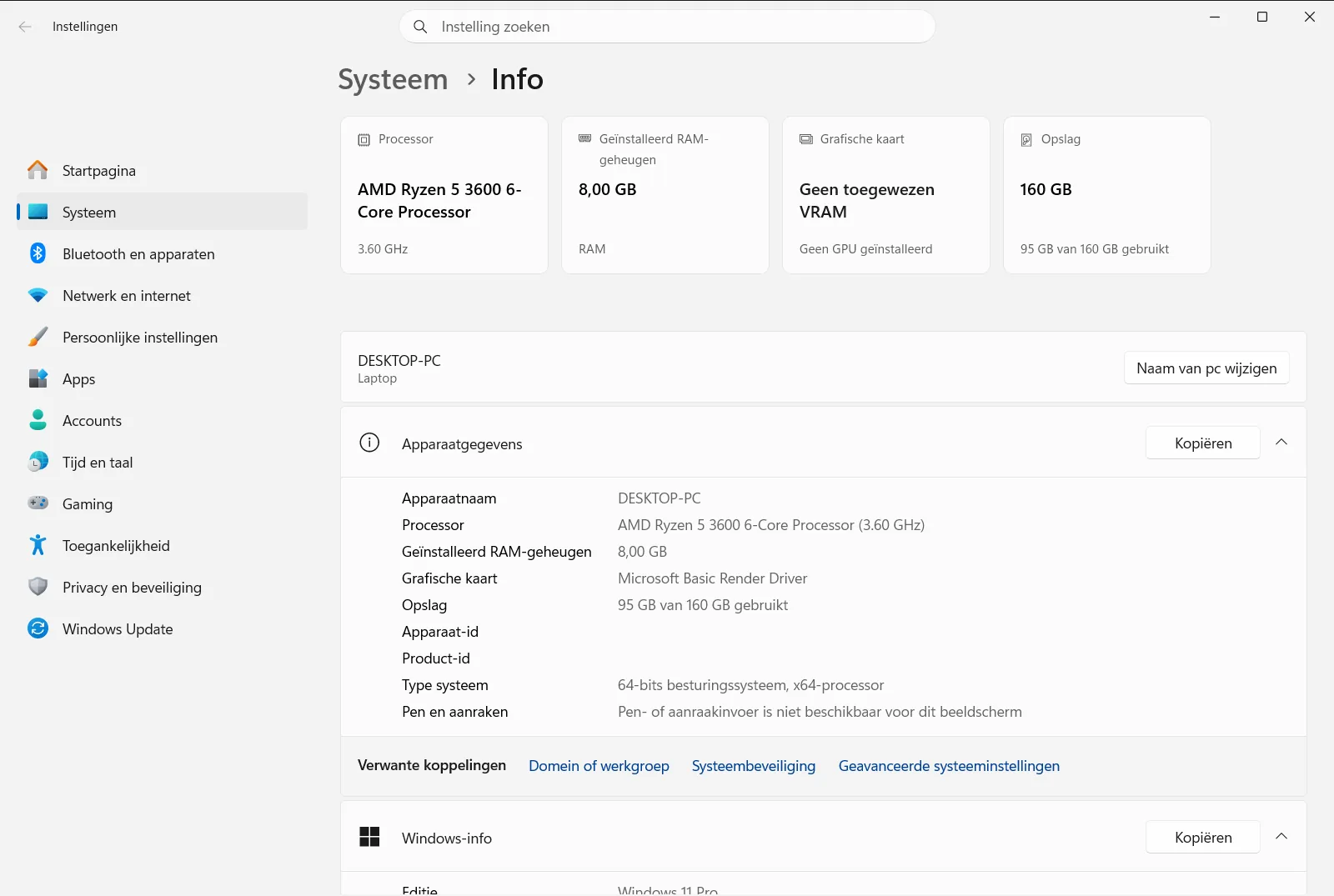Click the Gaming controller icon
1334x896 pixels.
tap(38, 503)
